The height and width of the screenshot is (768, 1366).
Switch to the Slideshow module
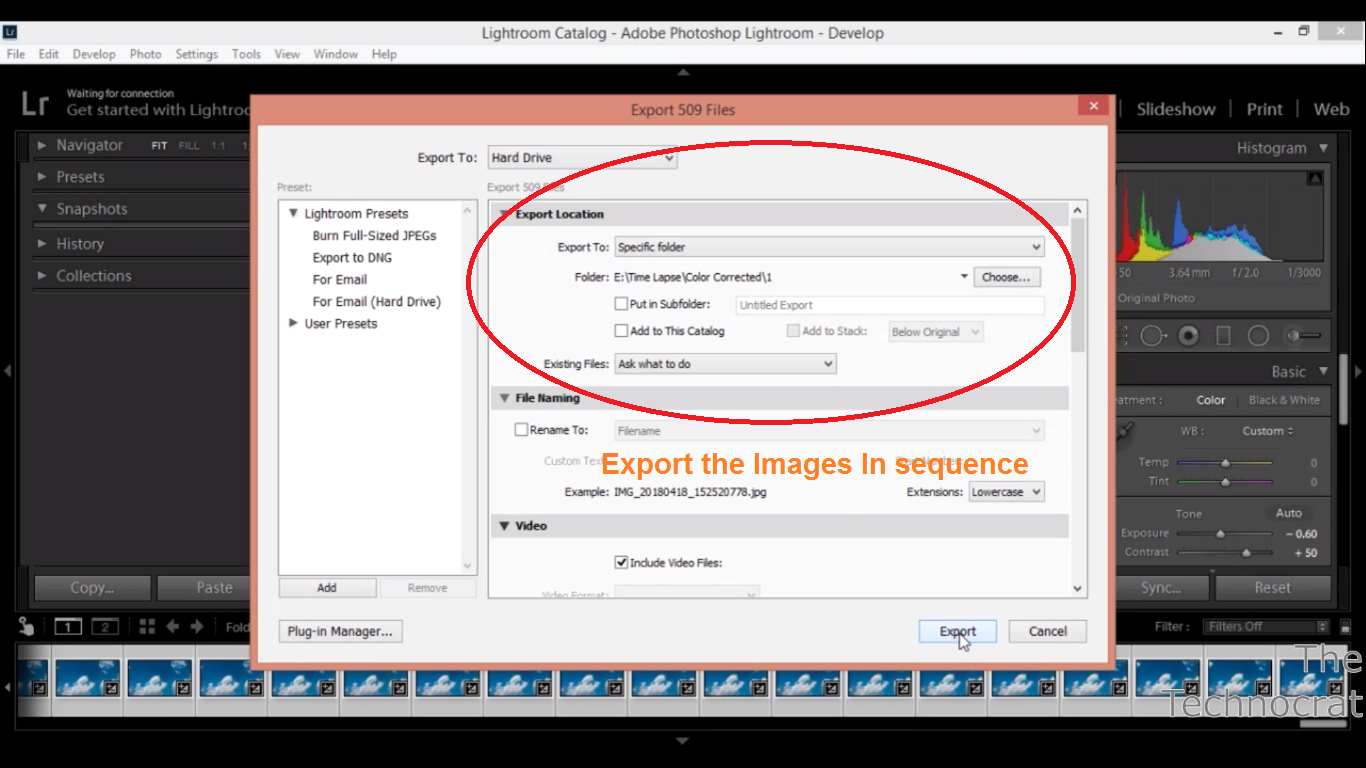(x=1176, y=109)
